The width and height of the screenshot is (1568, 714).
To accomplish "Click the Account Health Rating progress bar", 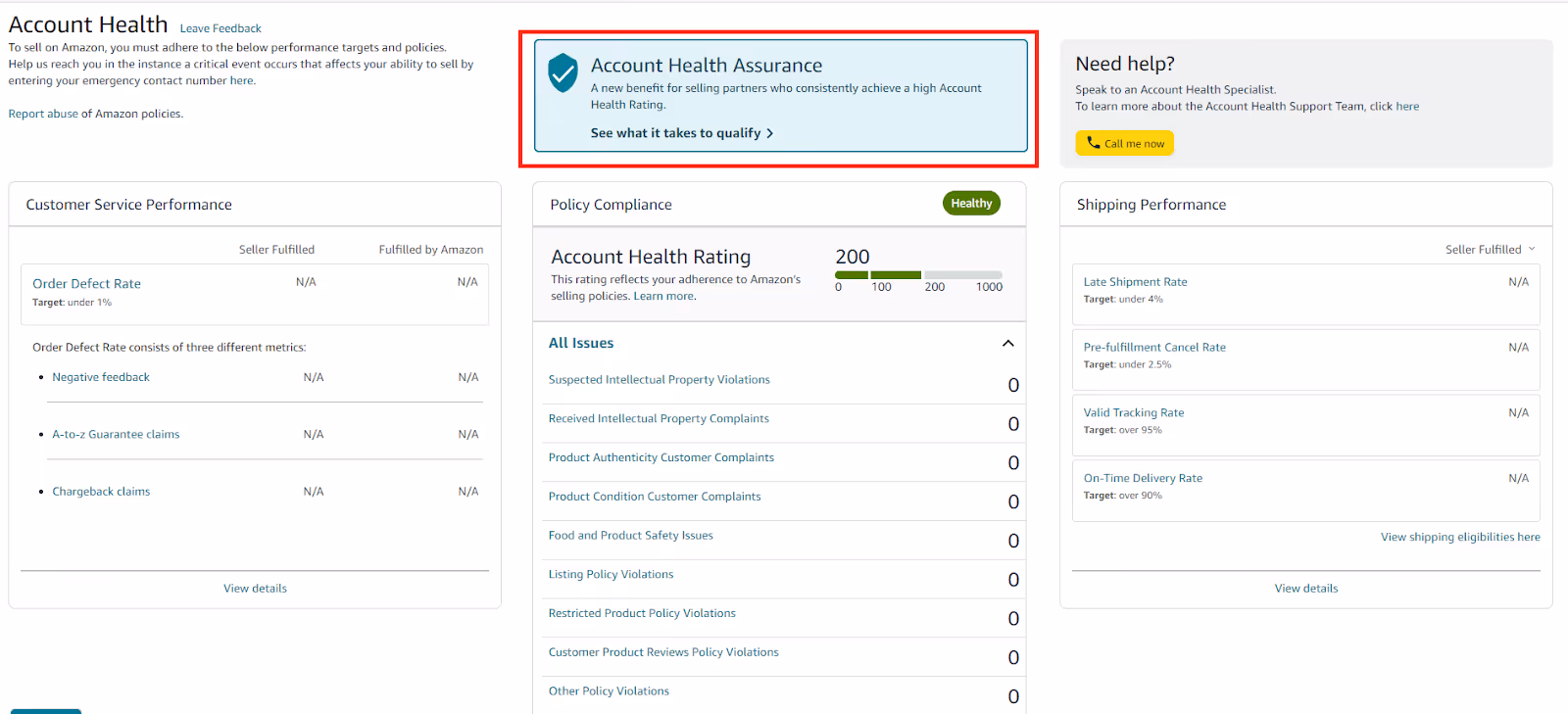I will [x=918, y=275].
